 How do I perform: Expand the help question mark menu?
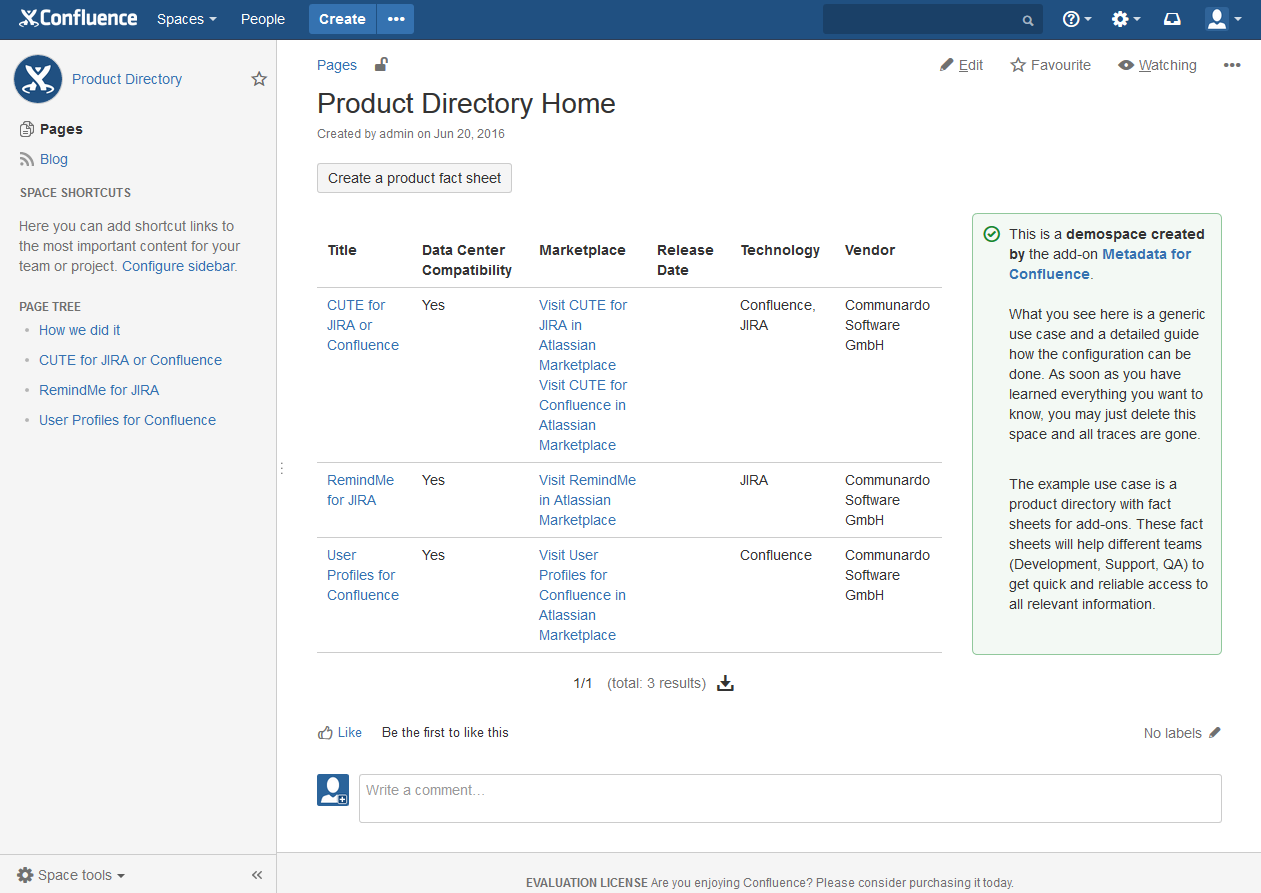(x=1076, y=19)
